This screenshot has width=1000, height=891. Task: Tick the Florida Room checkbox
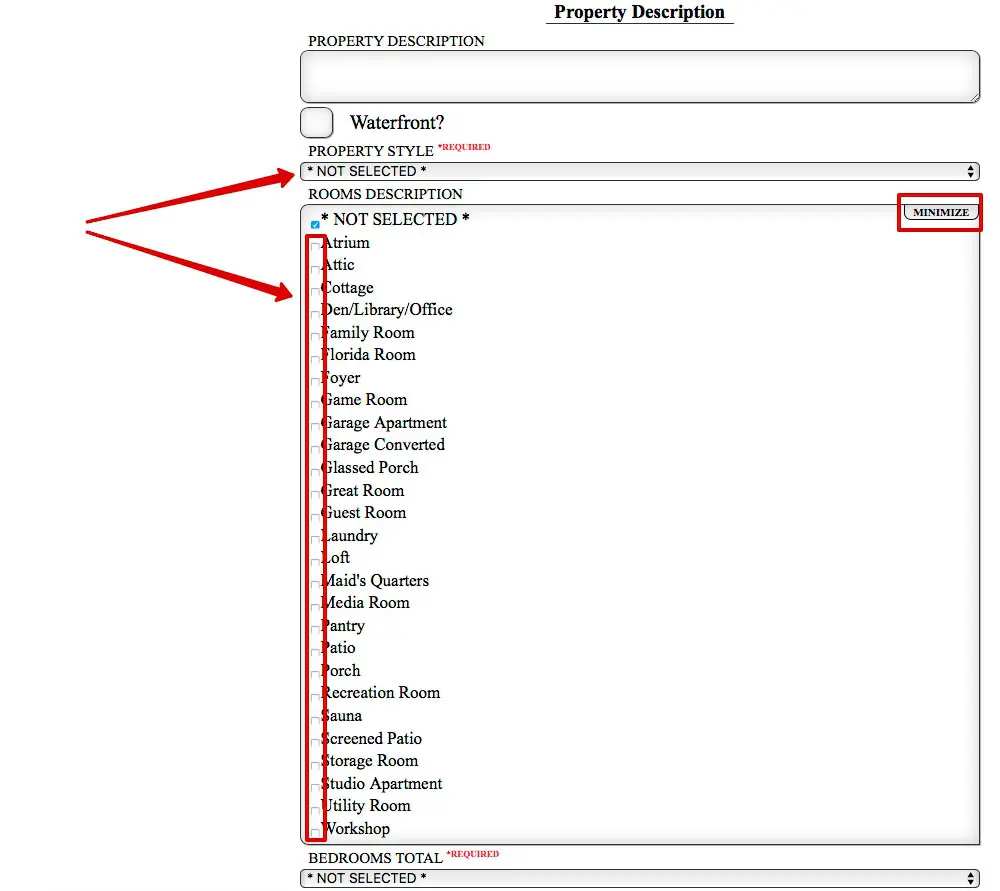pyautogui.click(x=315, y=358)
